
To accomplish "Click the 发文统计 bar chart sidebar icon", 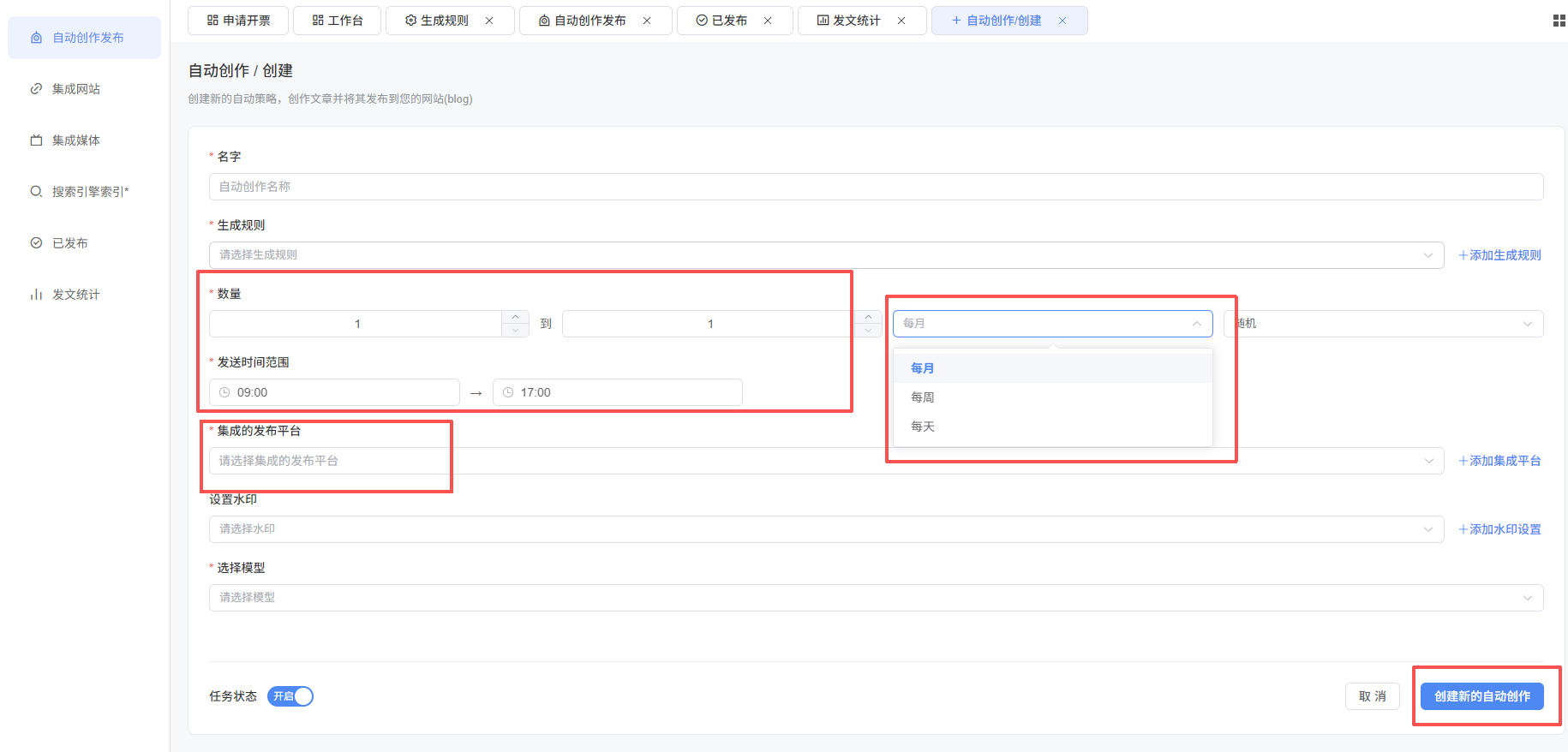I will coord(36,295).
